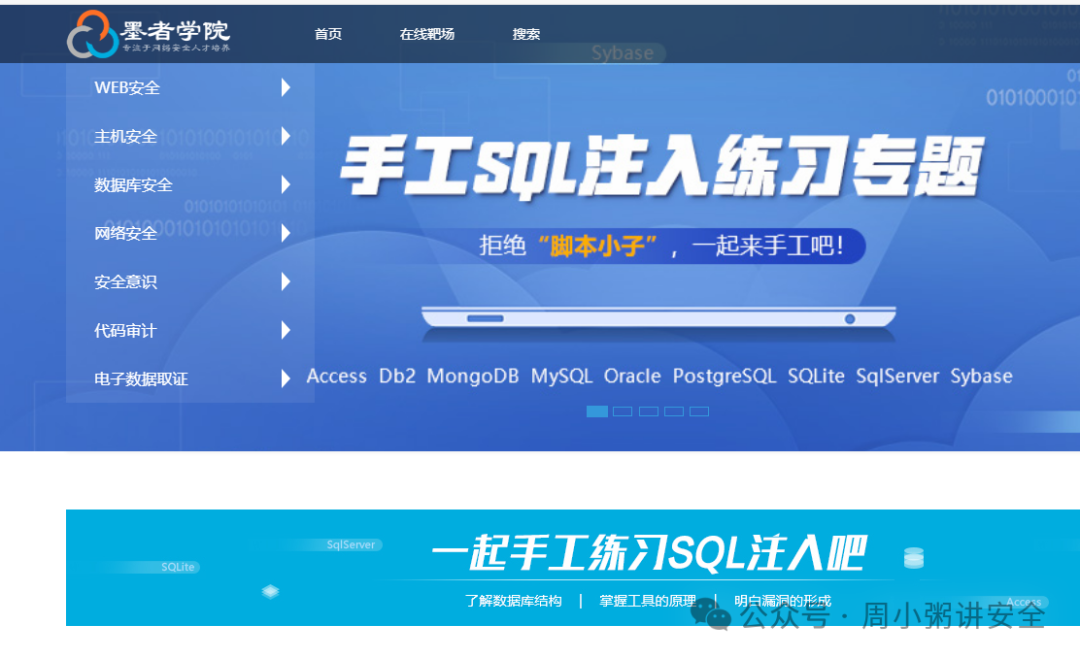Screen dimensions: 1080x658
Task: Click the 手工SQL注入练习专题 banner title
Action: 662,166
